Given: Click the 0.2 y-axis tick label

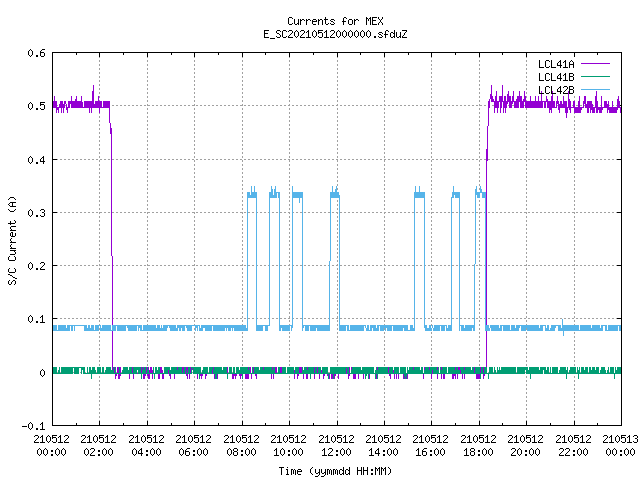Looking at the screenshot, I should 37,266.
